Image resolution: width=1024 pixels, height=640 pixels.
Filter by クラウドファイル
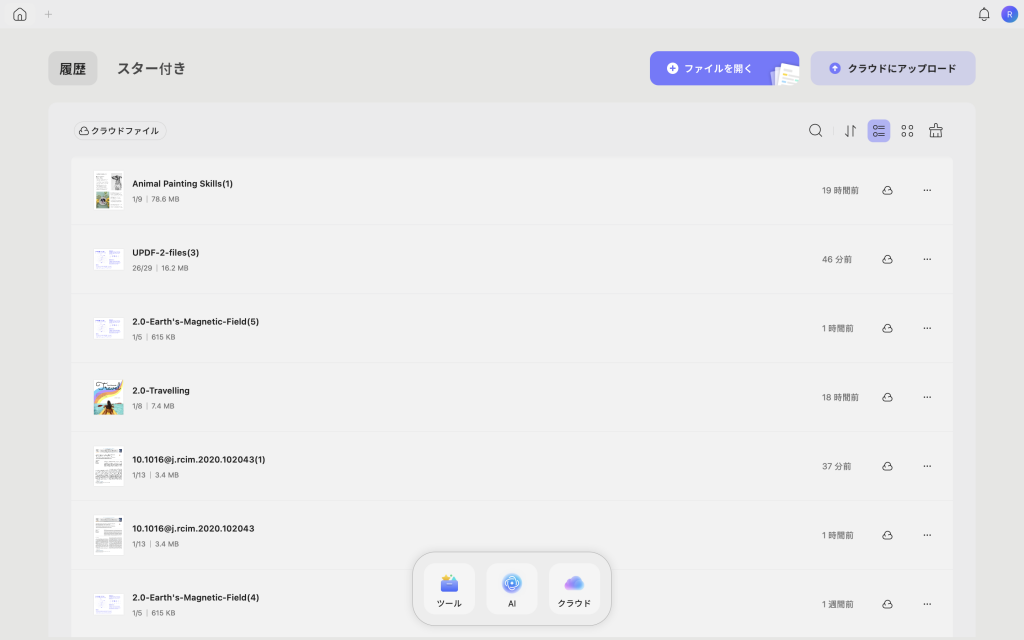tap(120, 131)
